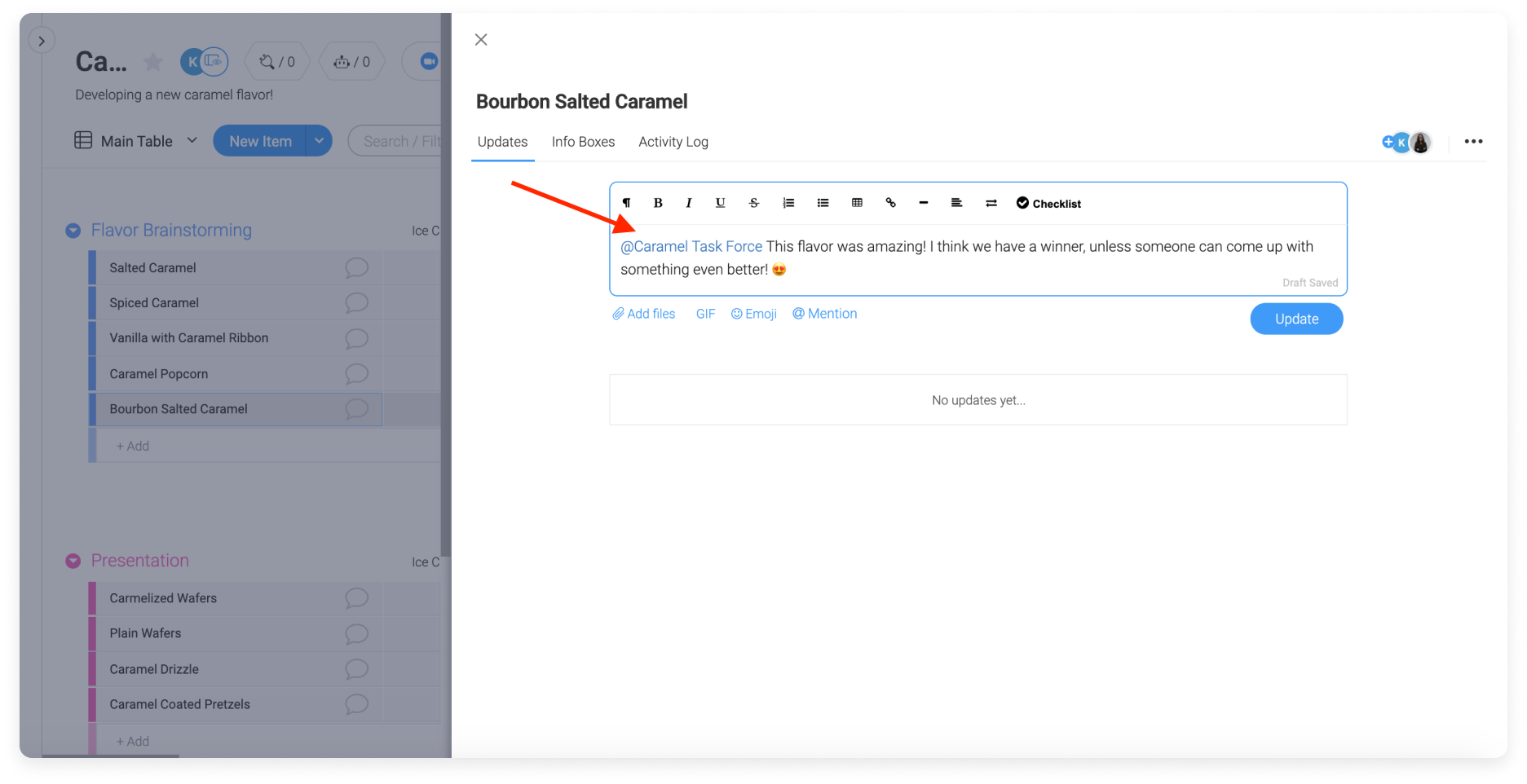
Task: Switch to the Updates tab
Action: [502, 142]
